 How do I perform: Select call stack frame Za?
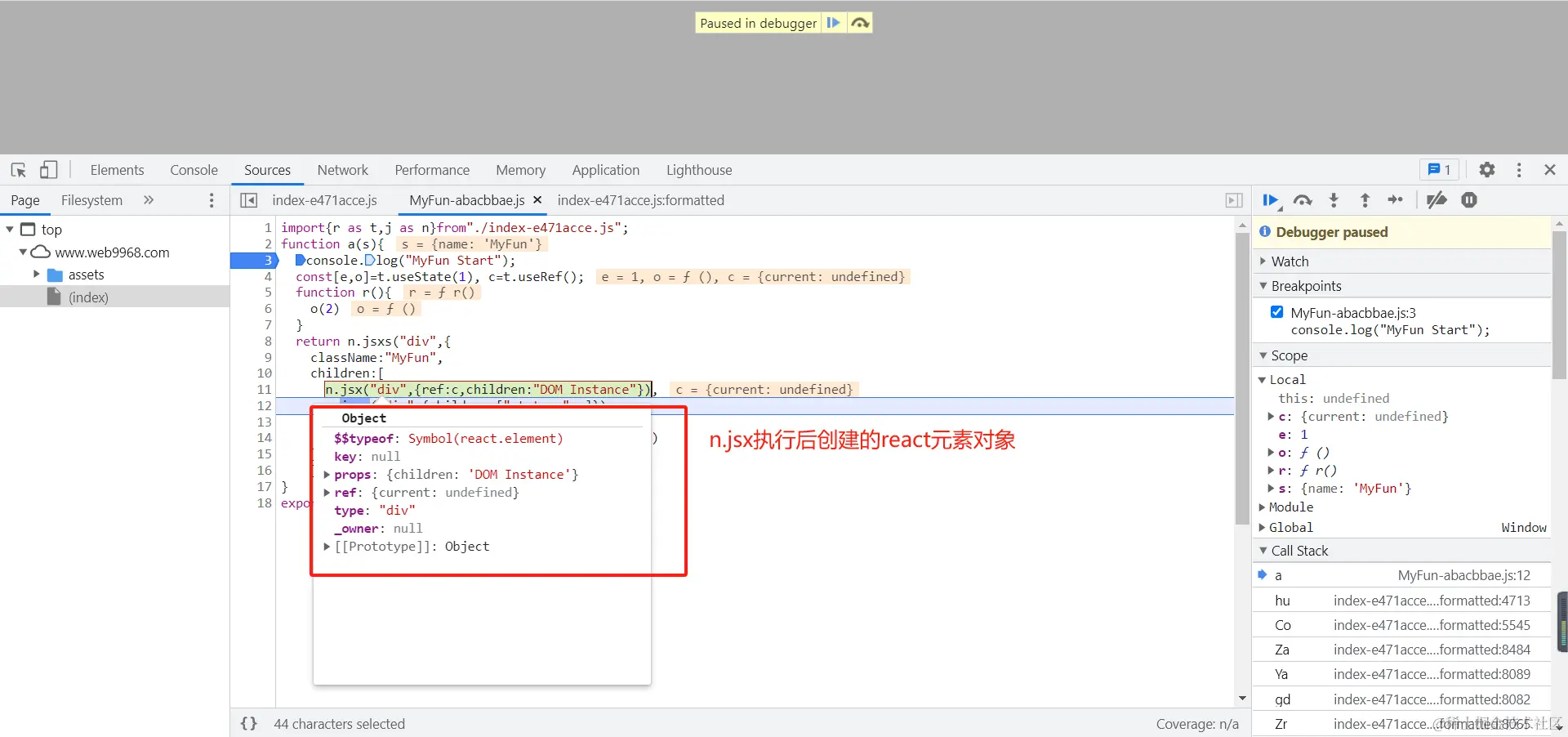pos(1401,650)
